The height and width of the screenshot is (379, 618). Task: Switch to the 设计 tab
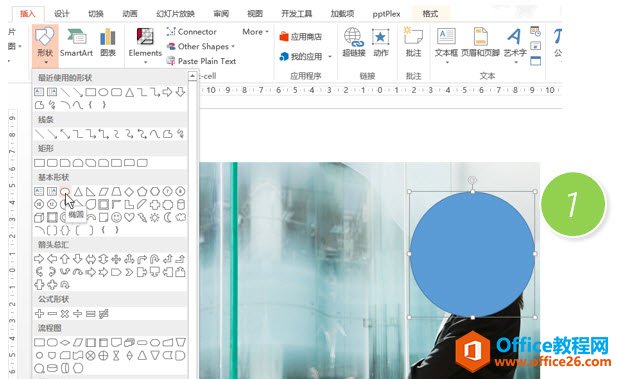[61, 14]
